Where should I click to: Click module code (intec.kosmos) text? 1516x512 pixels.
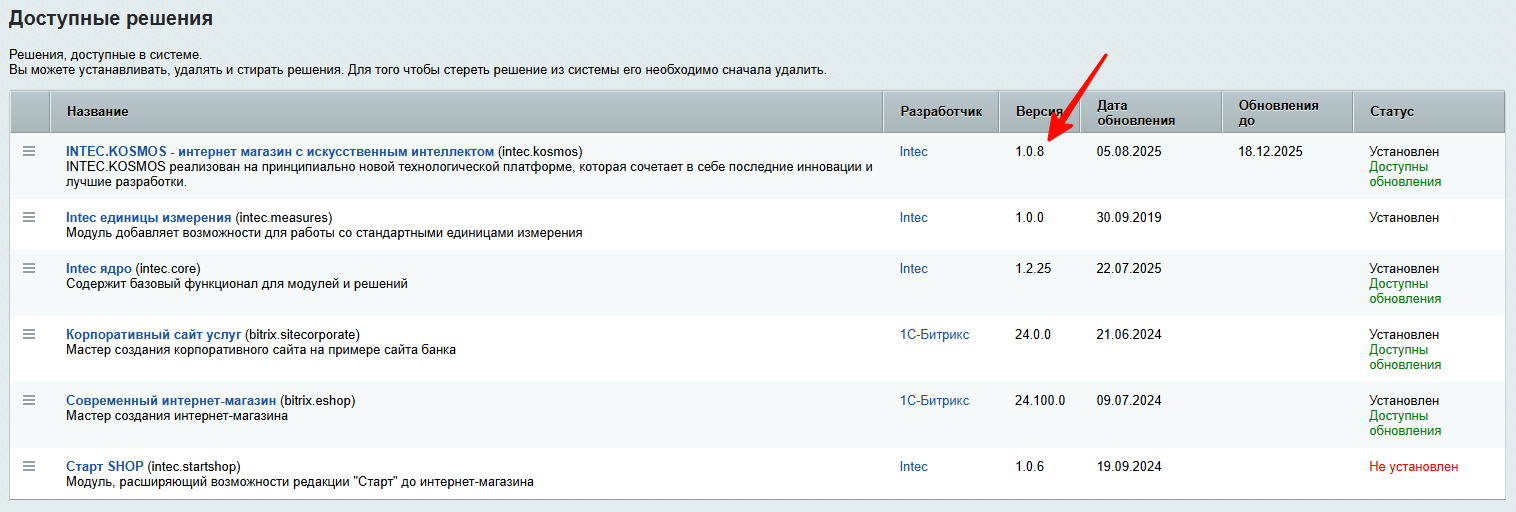pos(540,152)
